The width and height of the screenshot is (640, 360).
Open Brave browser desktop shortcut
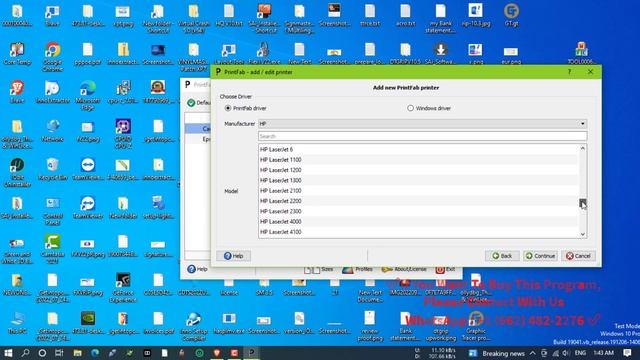(17, 92)
